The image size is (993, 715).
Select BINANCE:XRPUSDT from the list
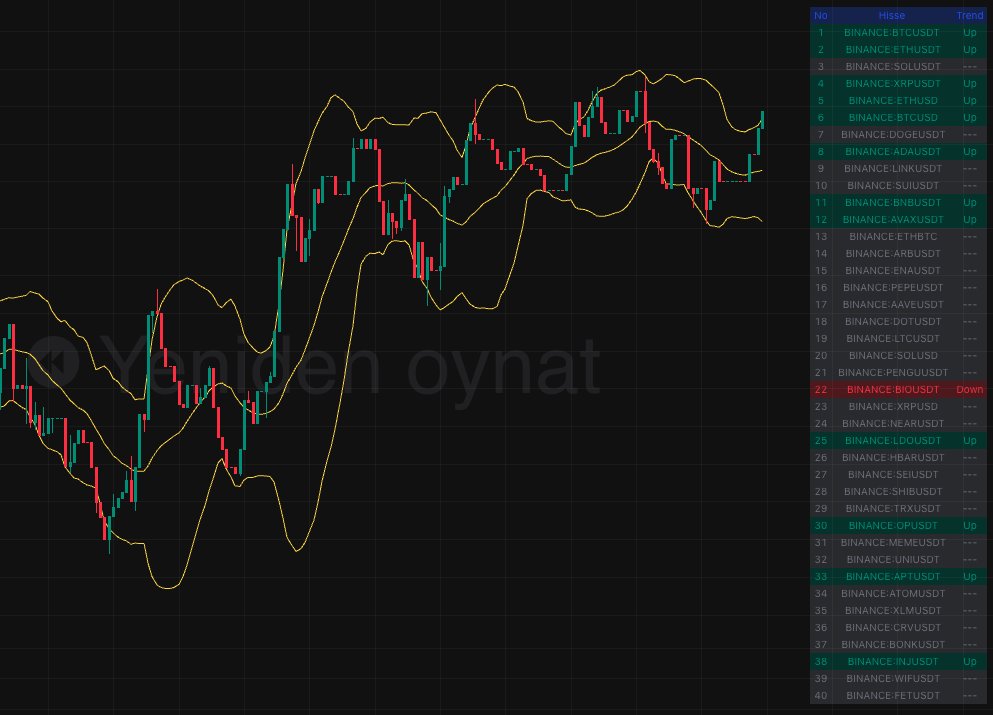(891, 84)
